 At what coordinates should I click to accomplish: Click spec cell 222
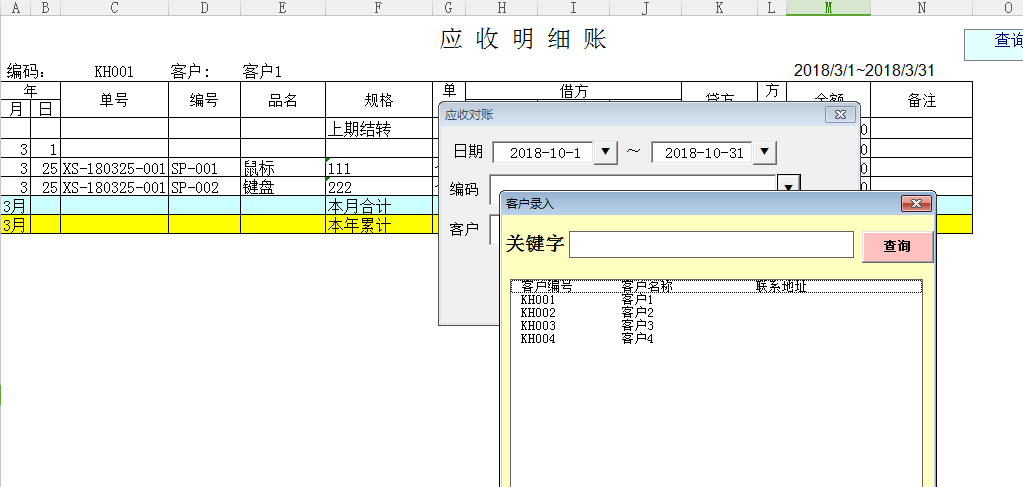click(378, 187)
